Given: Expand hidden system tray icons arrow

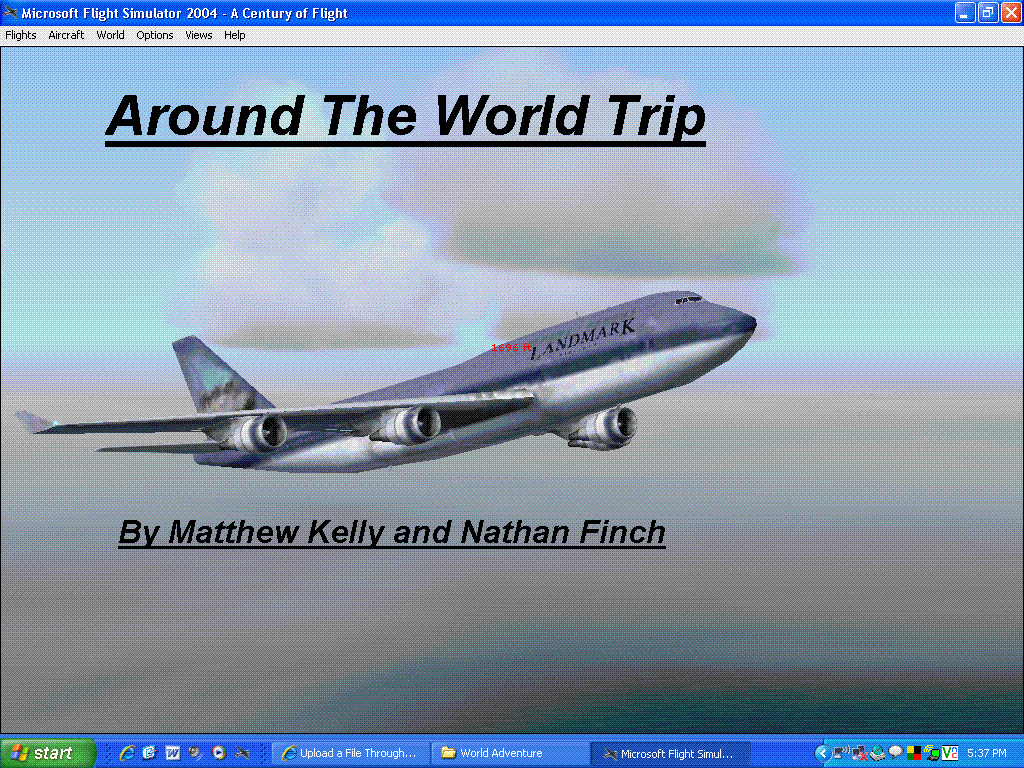Looking at the screenshot, I should tap(822, 753).
